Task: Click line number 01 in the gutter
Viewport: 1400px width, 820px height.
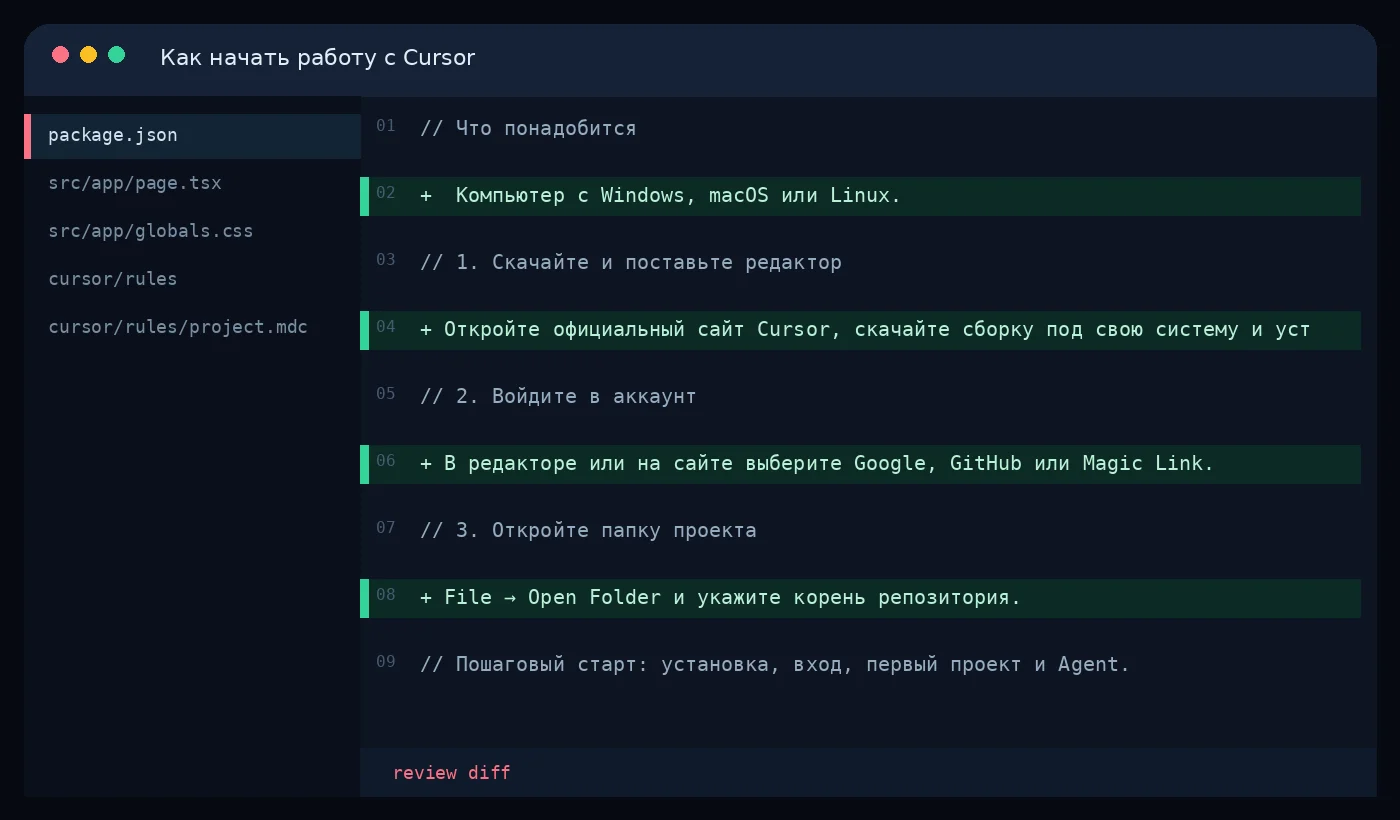Action: [386, 126]
